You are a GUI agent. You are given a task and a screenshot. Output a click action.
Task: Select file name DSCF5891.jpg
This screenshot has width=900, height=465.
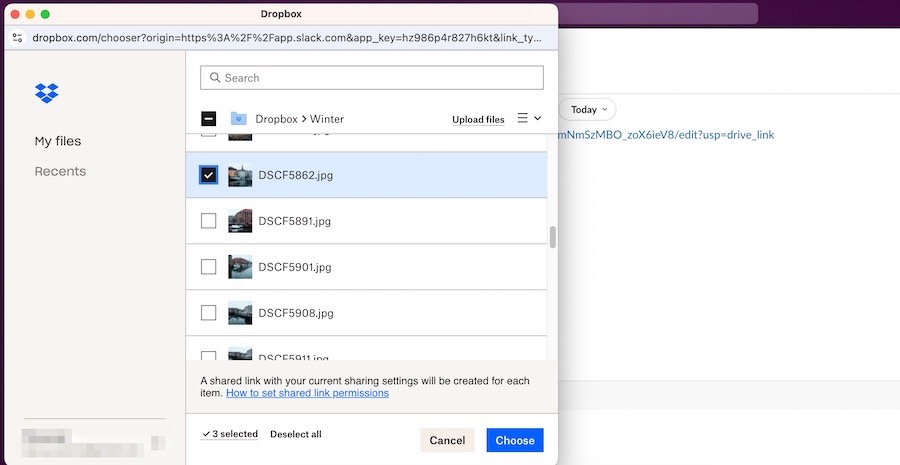[x=294, y=222]
